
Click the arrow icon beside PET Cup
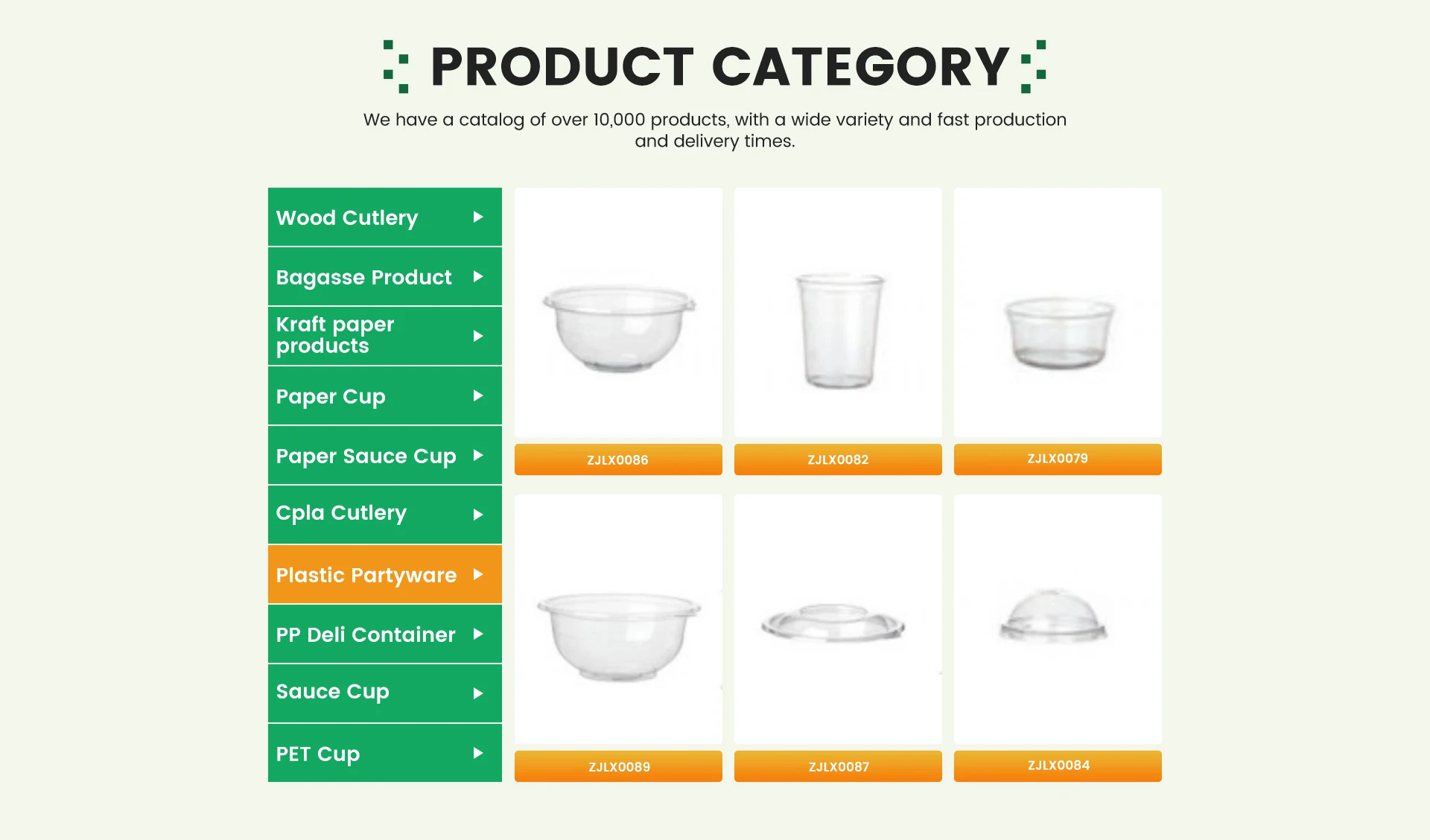click(x=478, y=754)
